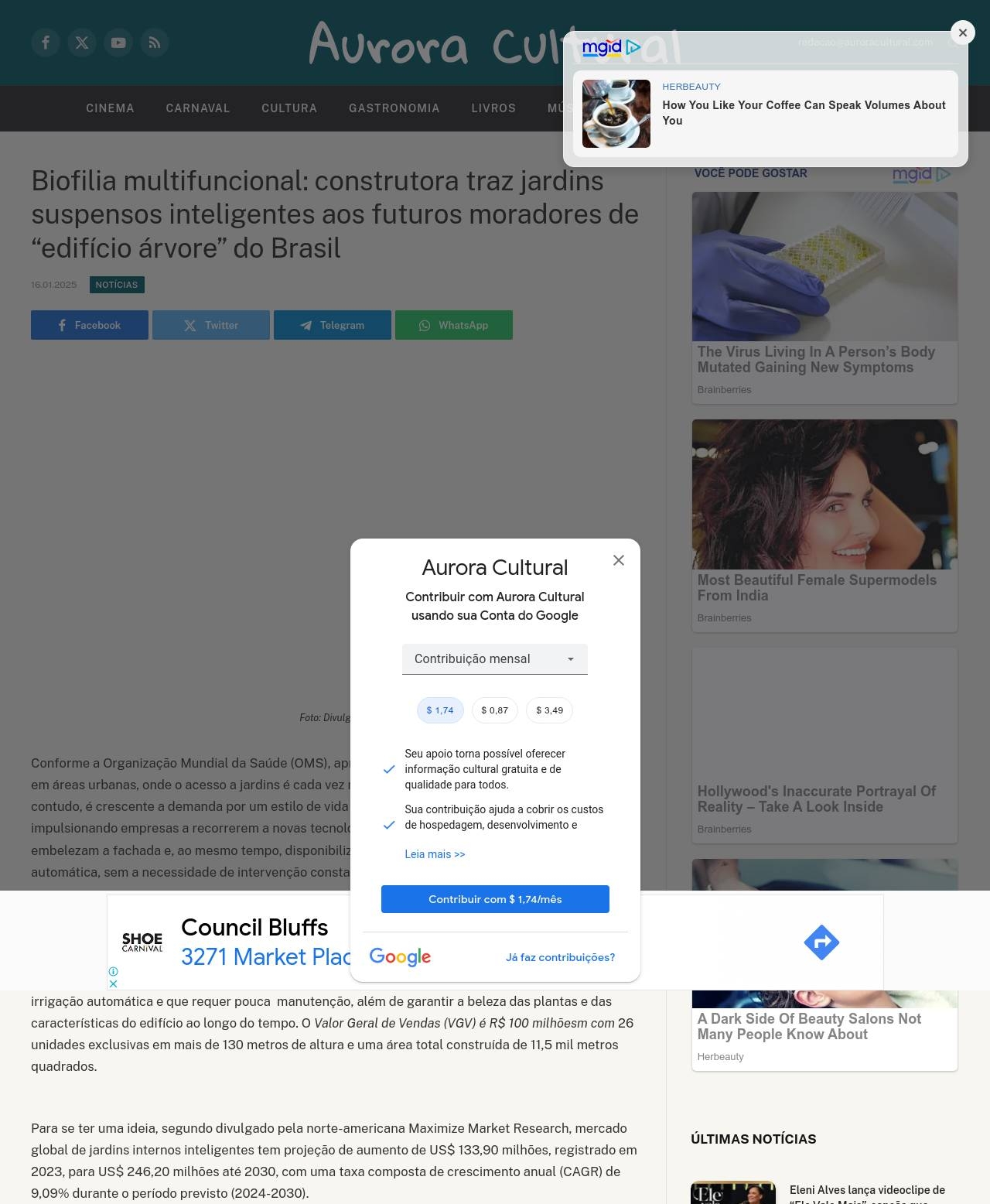990x1204 pixels.
Task: Select the $ 3,49 contribution amount
Action: point(550,710)
